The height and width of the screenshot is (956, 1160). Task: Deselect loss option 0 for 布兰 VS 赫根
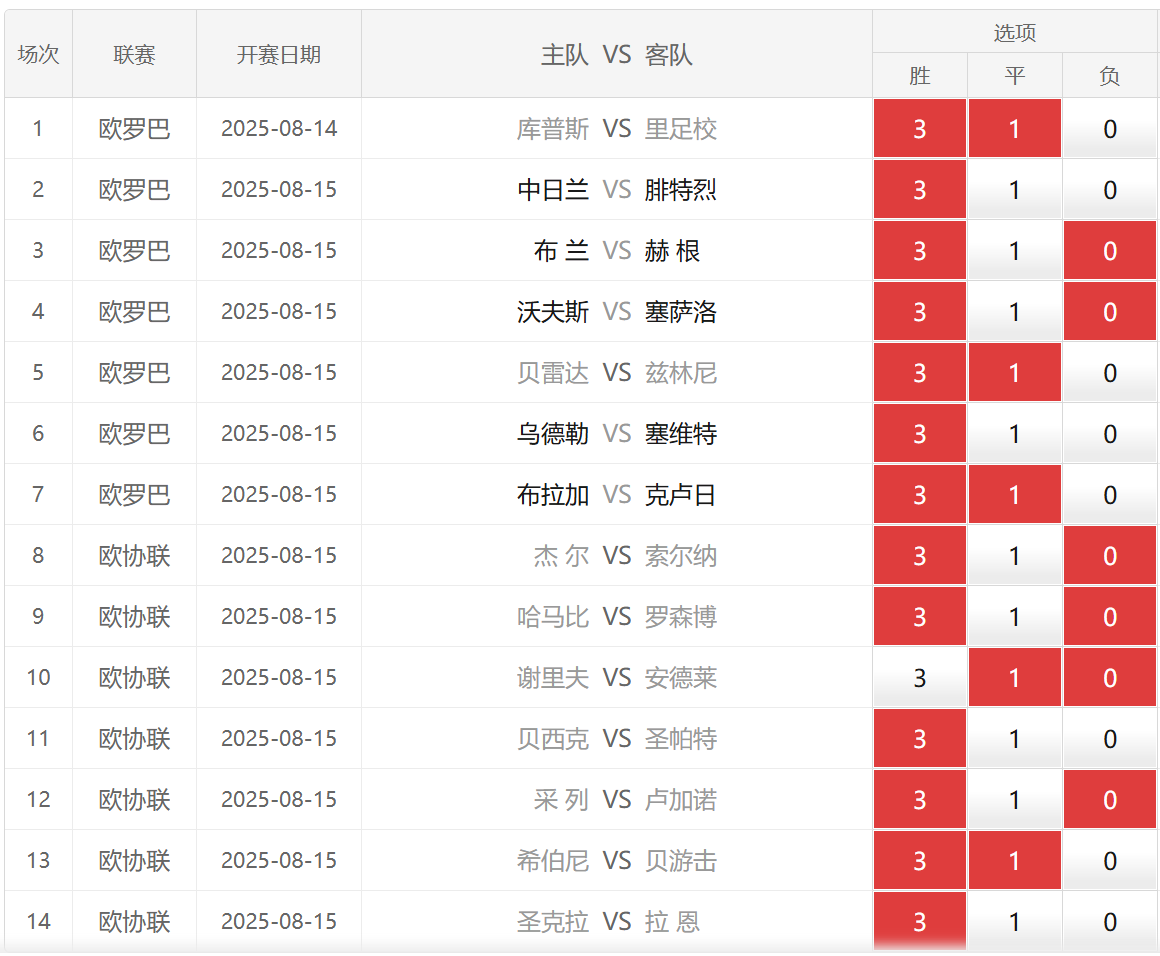click(x=1110, y=251)
